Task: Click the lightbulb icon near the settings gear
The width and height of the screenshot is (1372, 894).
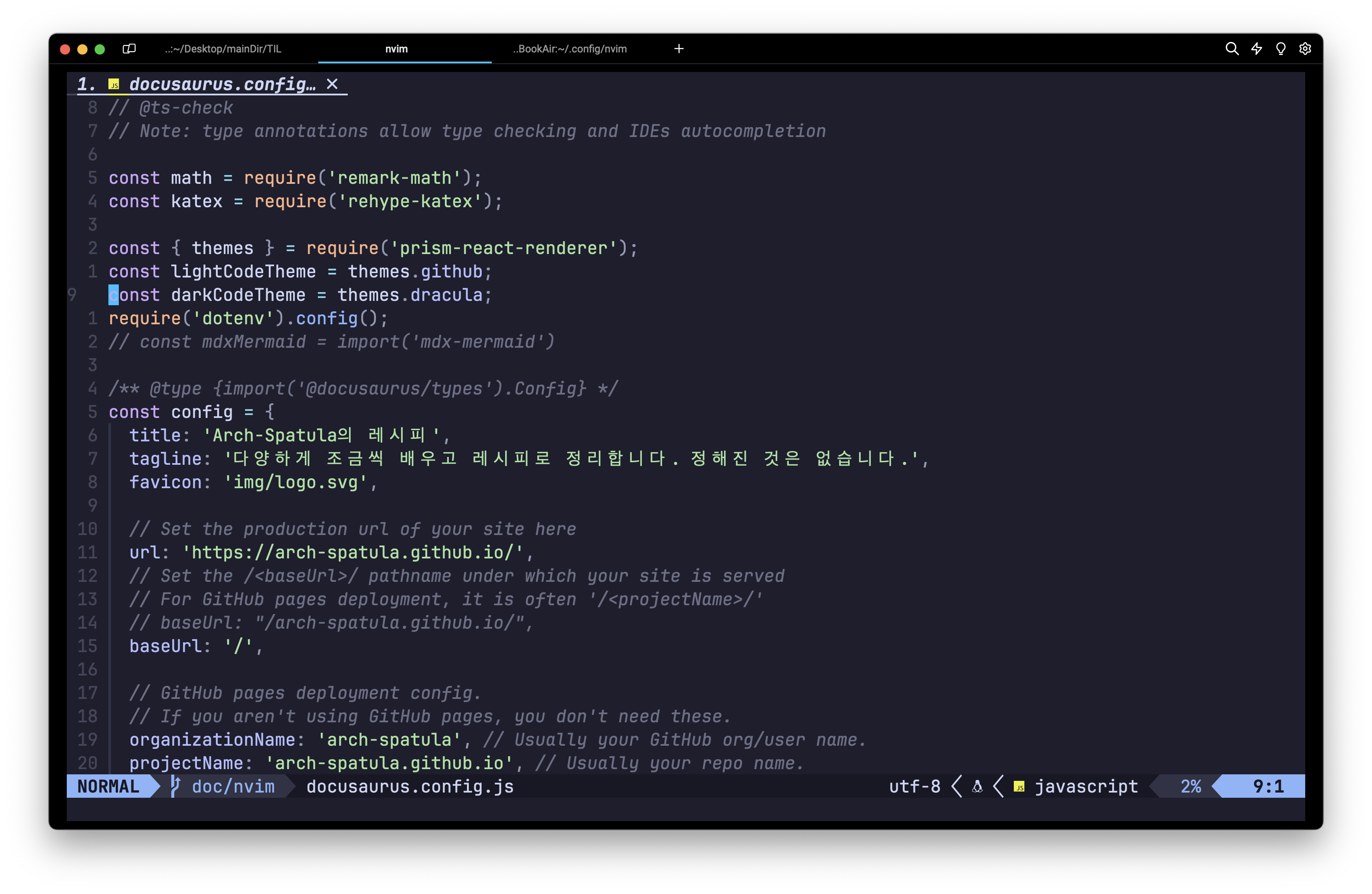Action: click(1281, 49)
